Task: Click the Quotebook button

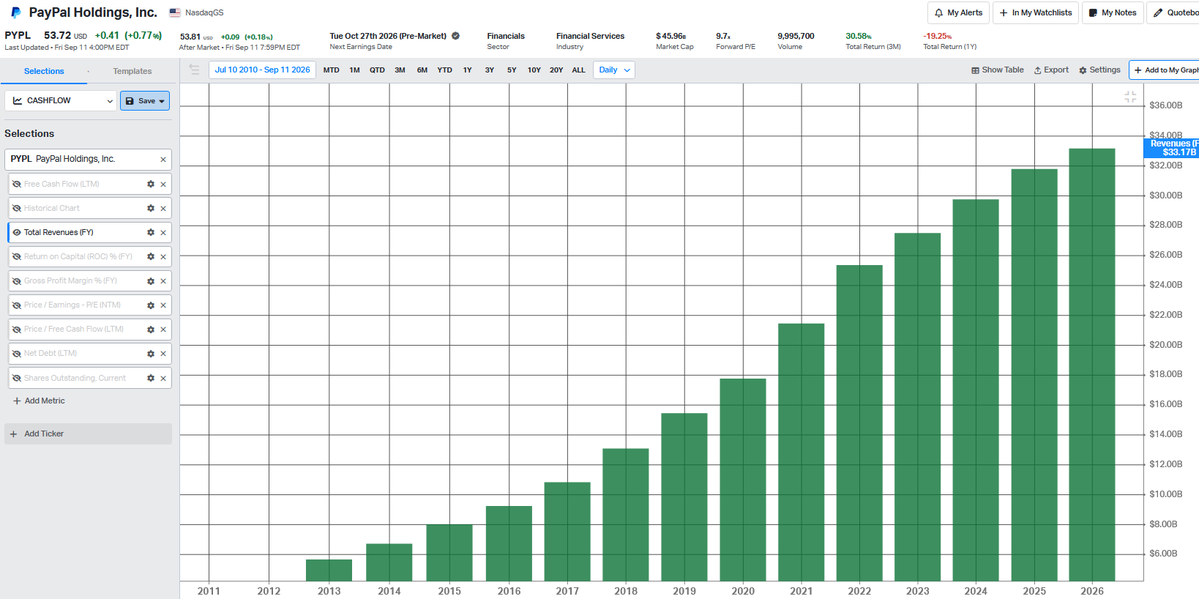Action: pos(1173,12)
